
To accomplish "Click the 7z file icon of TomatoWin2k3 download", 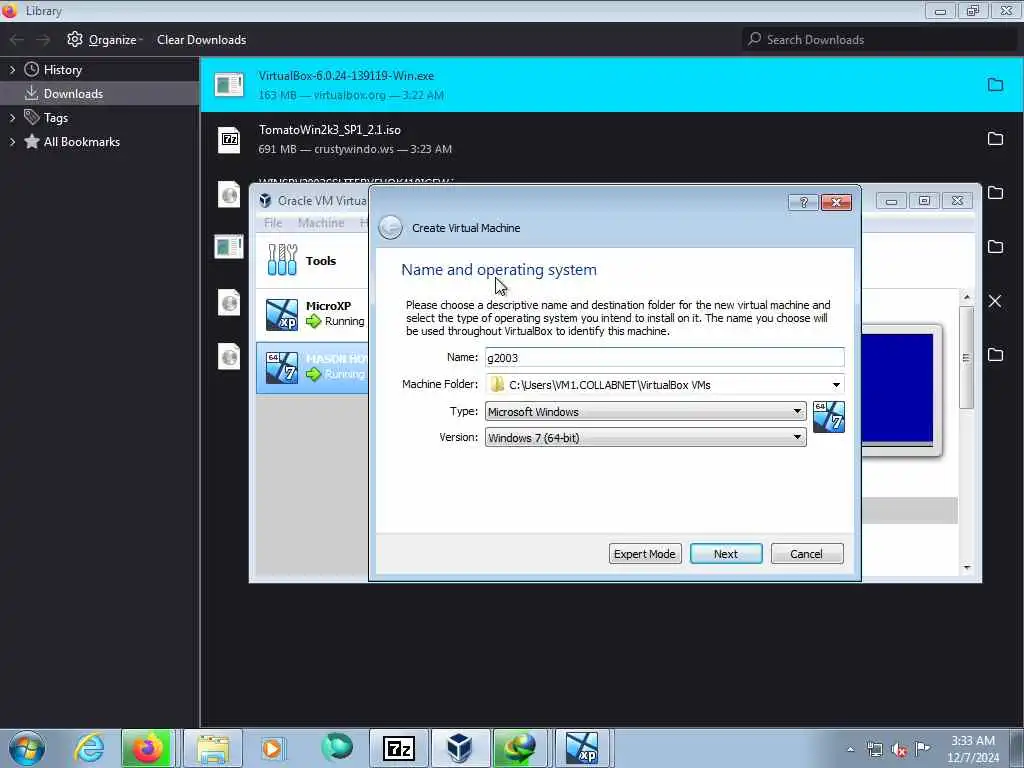I will pos(229,140).
